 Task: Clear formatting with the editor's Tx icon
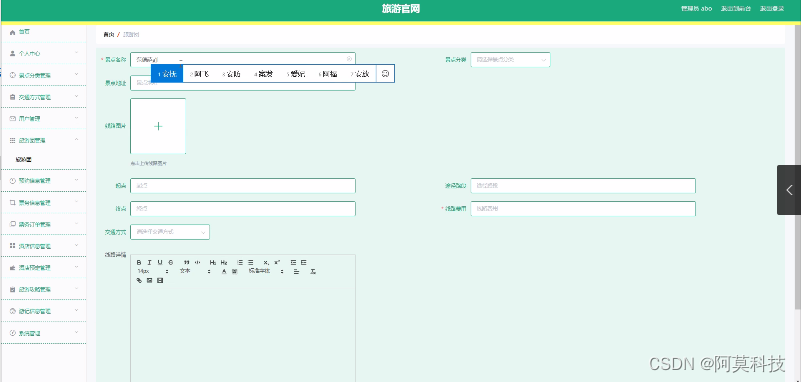point(313,271)
